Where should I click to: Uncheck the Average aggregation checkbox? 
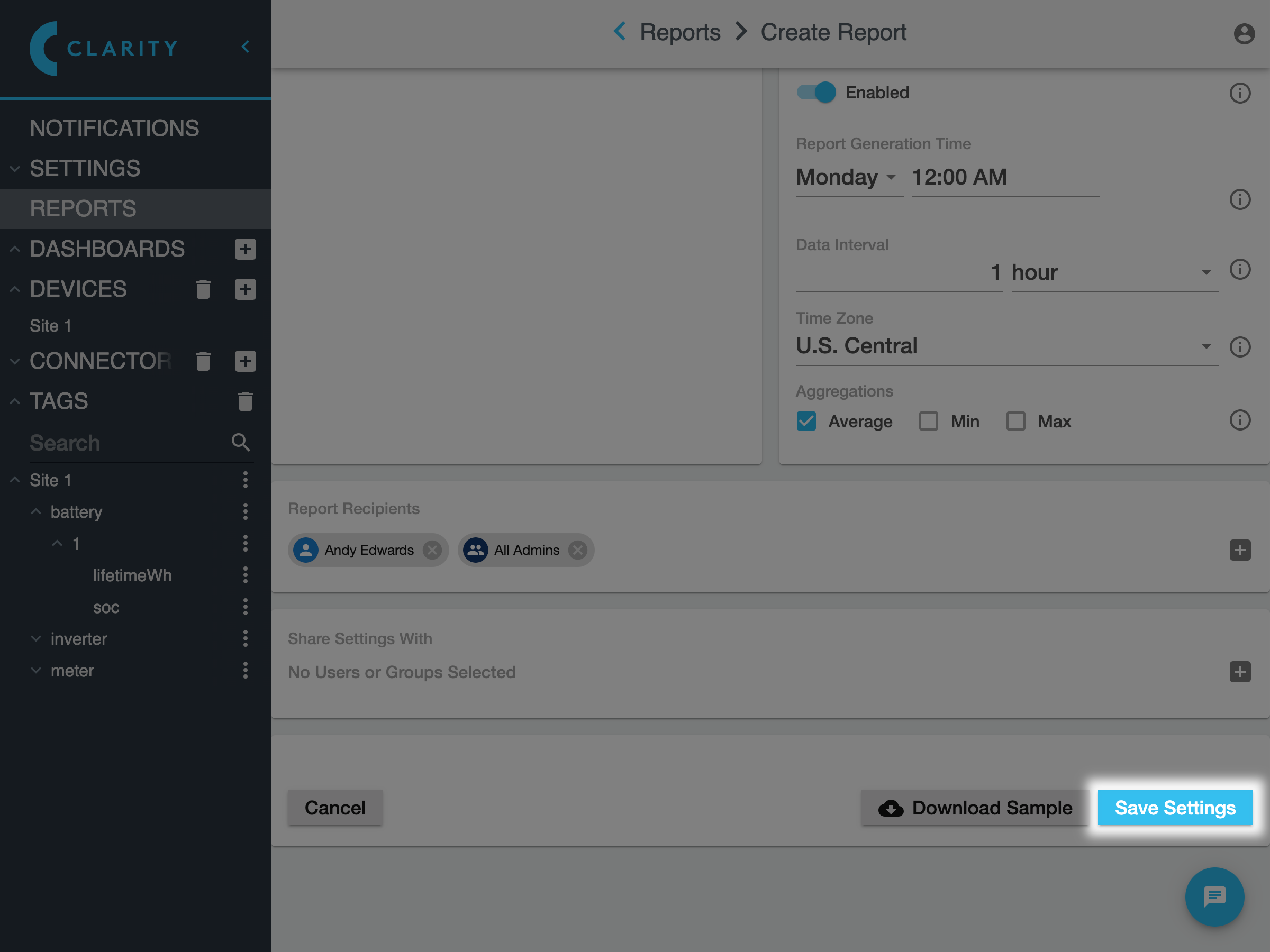(x=806, y=421)
